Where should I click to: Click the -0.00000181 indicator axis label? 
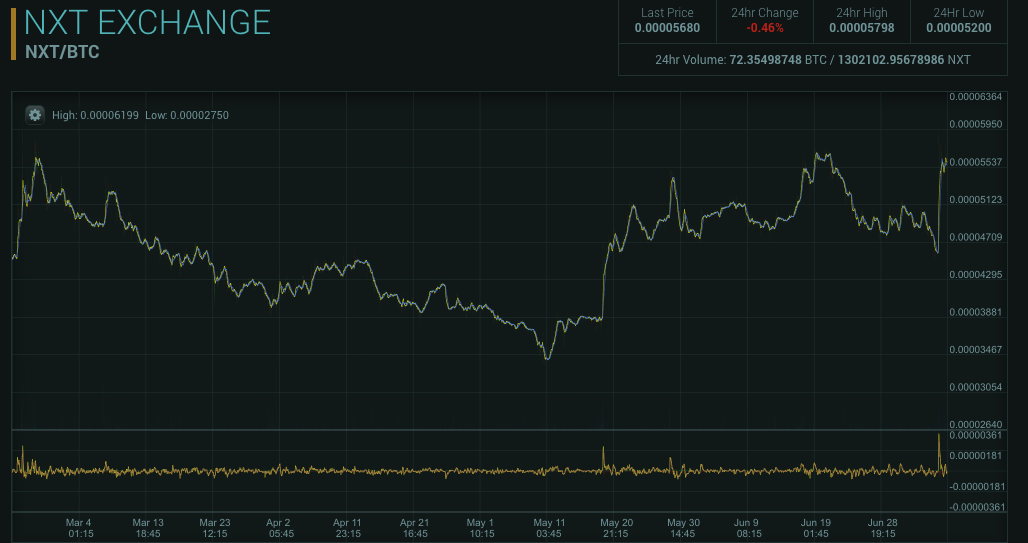coord(976,487)
